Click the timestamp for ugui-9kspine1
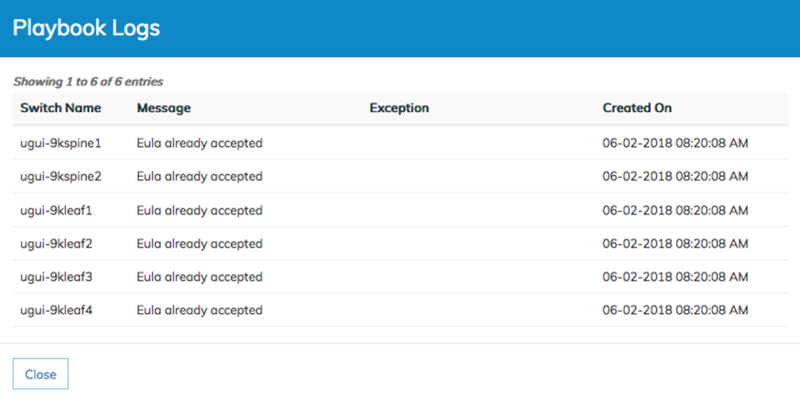Screen dimensions: 800x401 tap(675, 143)
